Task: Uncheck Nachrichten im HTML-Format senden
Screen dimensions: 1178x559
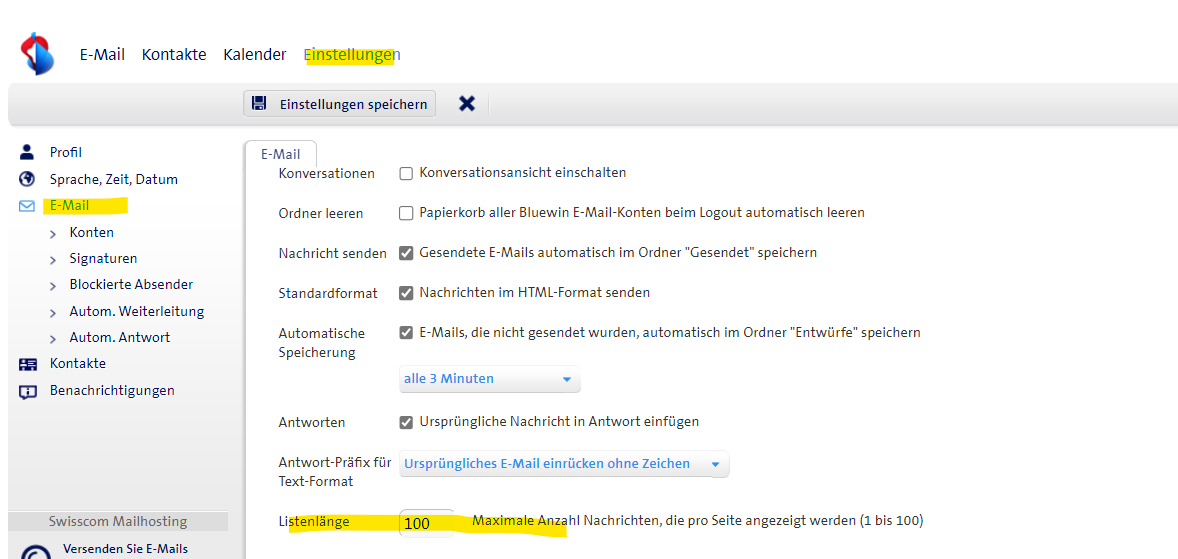Action: [406, 293]
